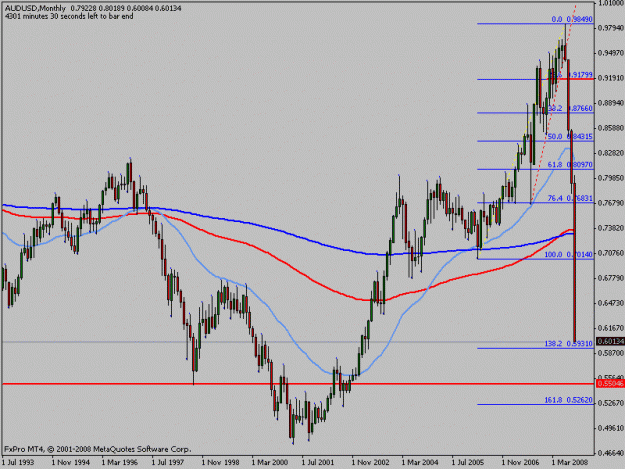Select the Fibonacci 0.0 level label 0.98490
This screenshot has width=625, height=469.
click(572, 19)
